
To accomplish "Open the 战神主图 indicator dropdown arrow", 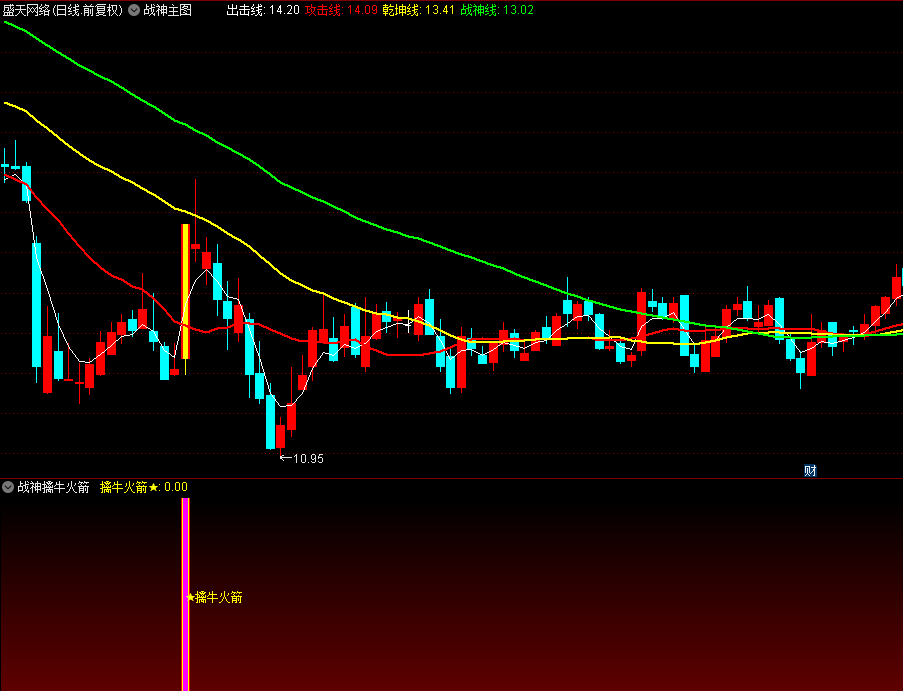I will tap(134, 11).
